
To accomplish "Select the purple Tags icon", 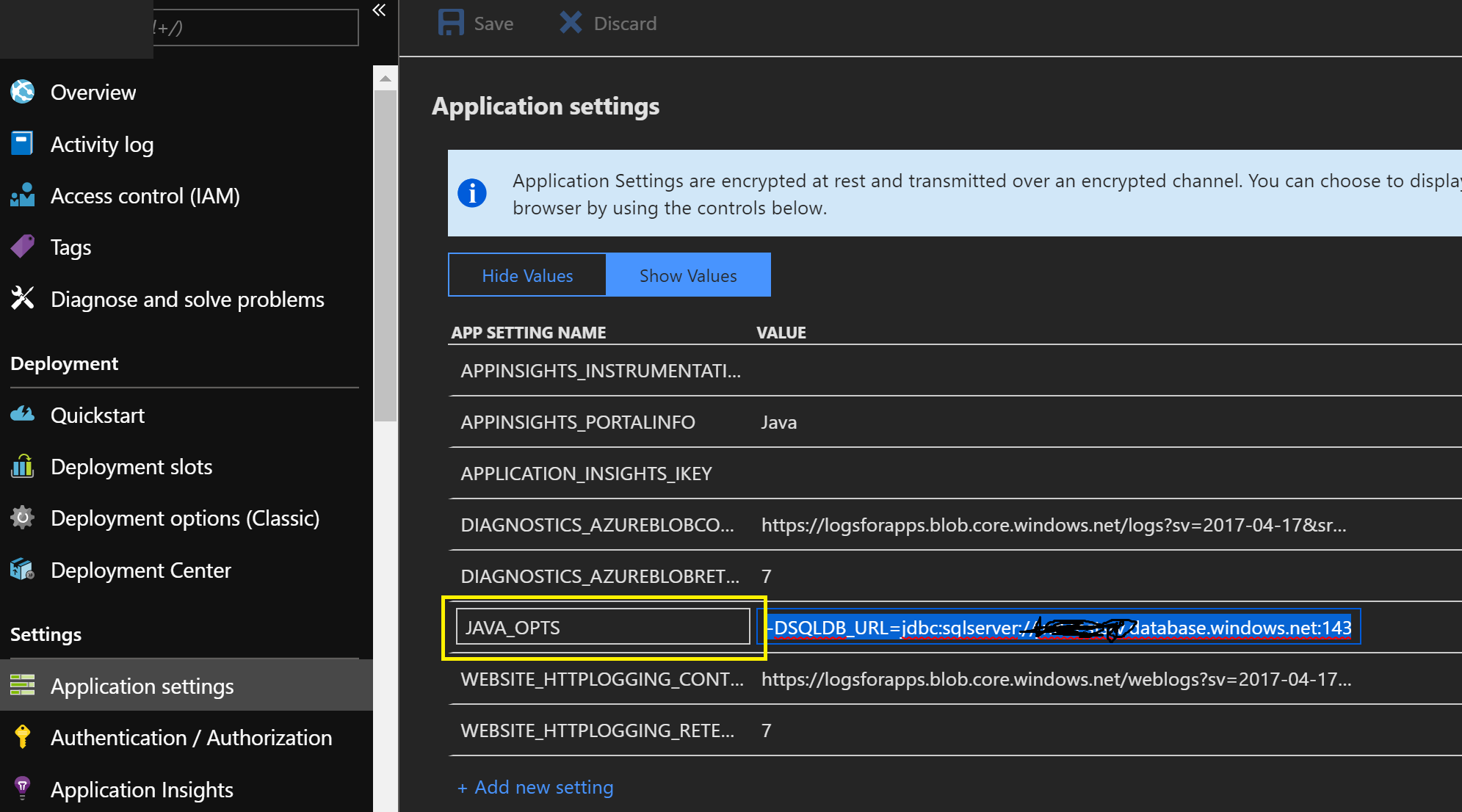I will (23, 247).
